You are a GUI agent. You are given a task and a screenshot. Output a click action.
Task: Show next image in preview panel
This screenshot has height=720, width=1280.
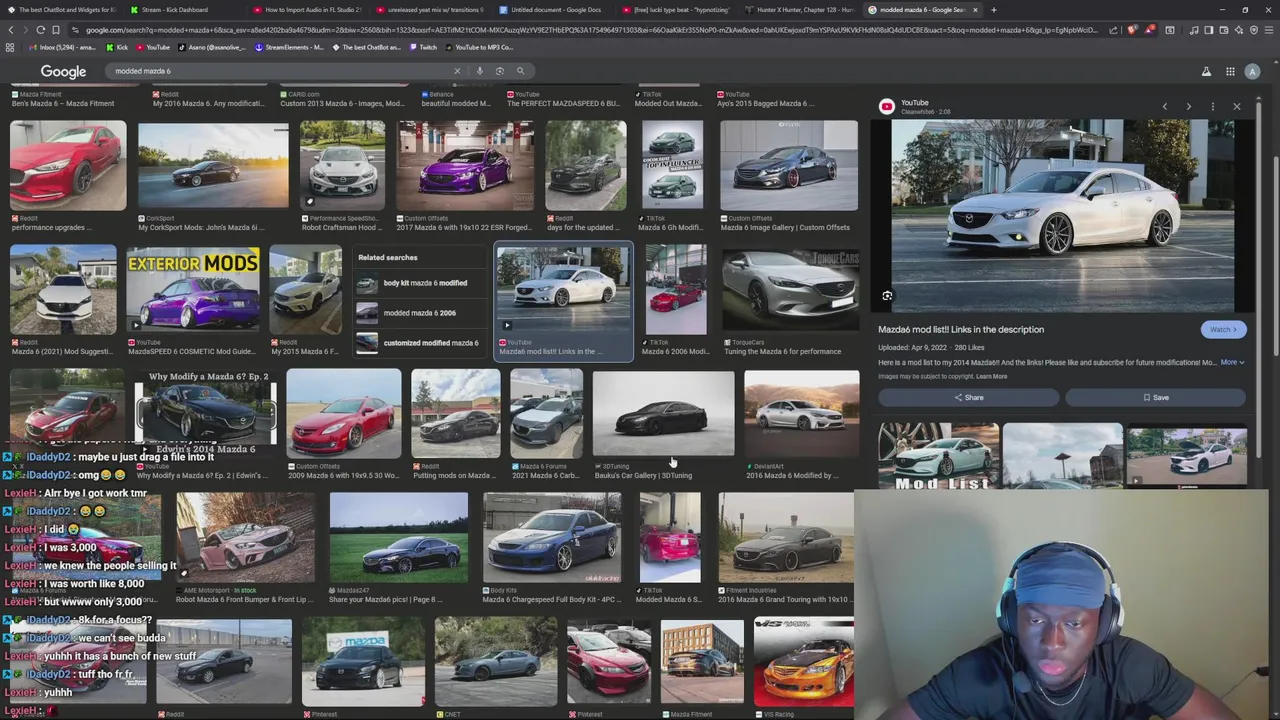(x=1188, y=106)
